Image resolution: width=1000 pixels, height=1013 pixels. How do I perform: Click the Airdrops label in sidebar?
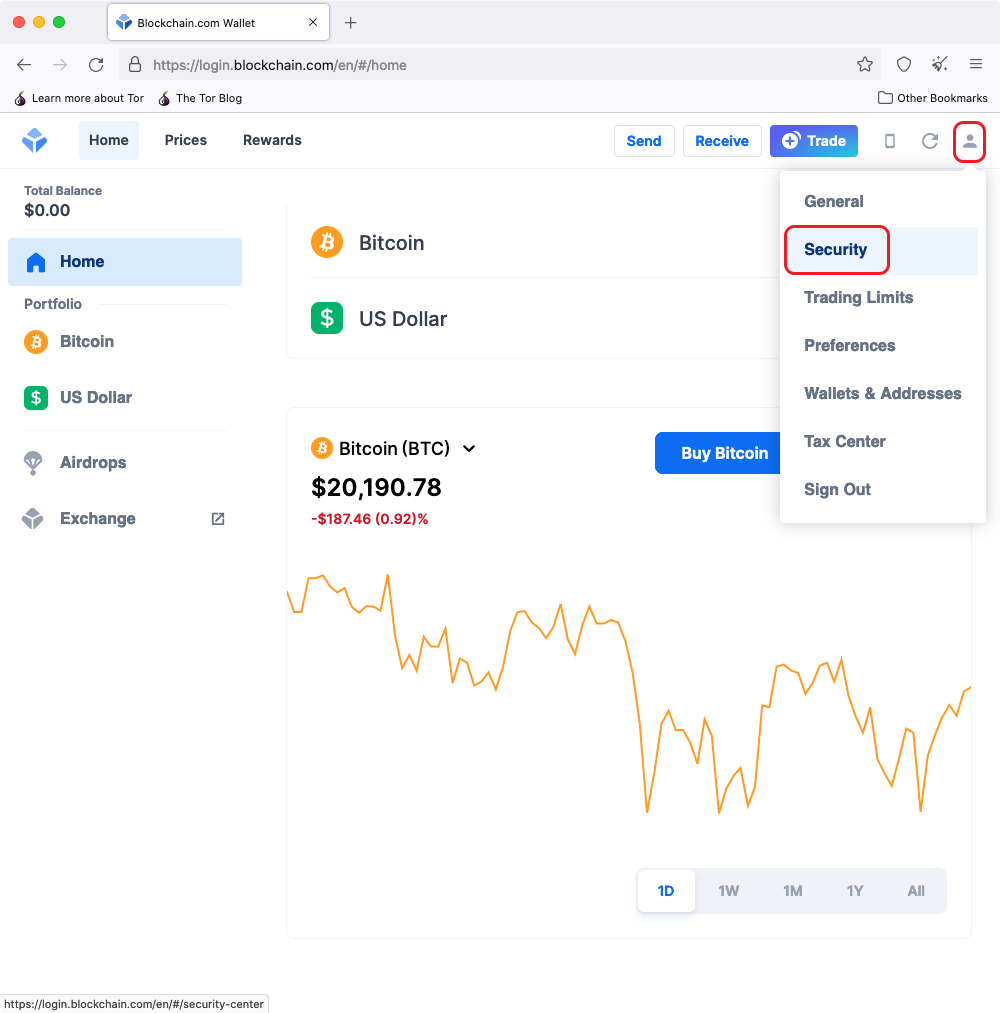pyautogui.click(x=93, y=463)
